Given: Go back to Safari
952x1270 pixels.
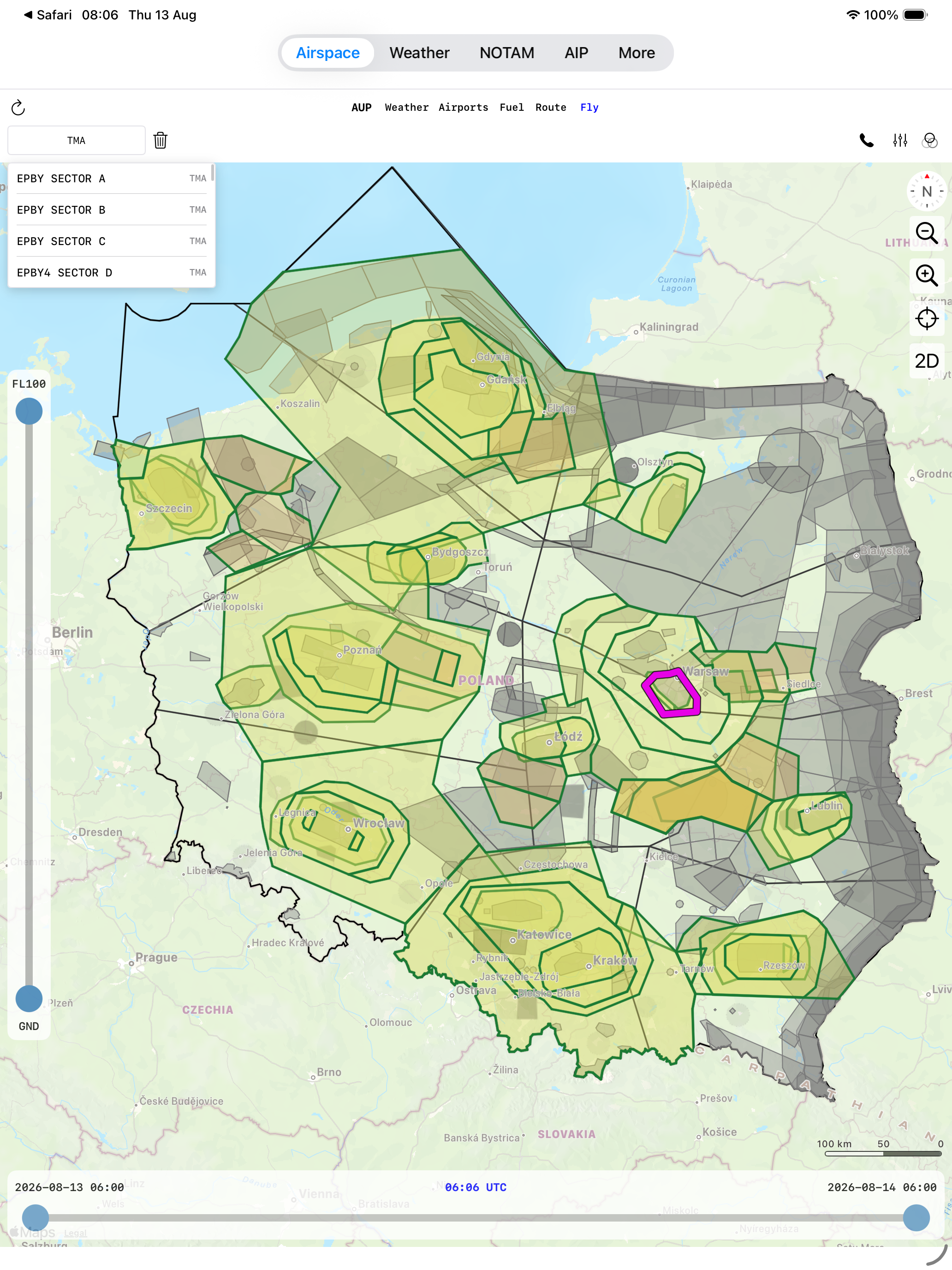Looking at the screenshot, I should pos(48,15).
